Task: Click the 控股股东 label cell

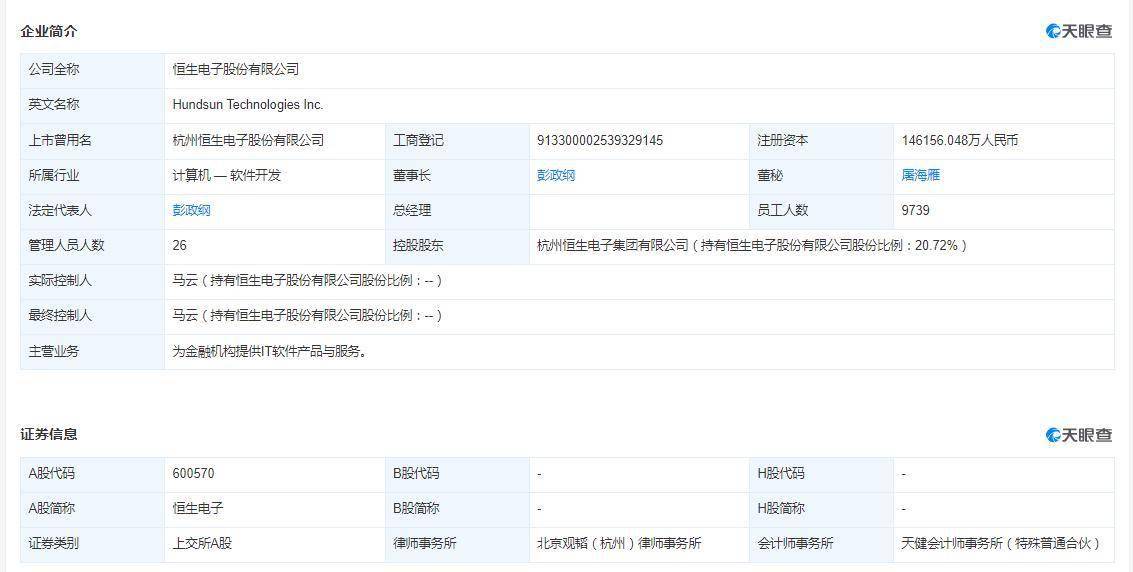Action: [x=457, y=246]
